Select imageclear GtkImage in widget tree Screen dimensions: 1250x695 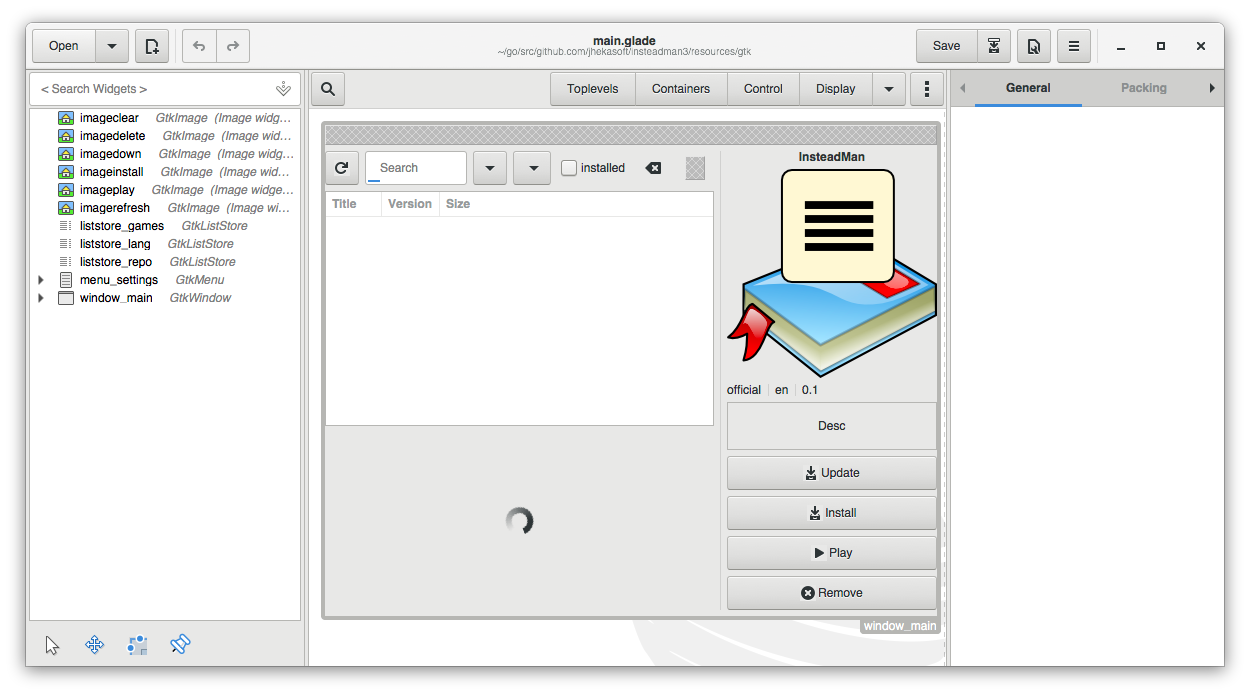click(x=165, y=118)
